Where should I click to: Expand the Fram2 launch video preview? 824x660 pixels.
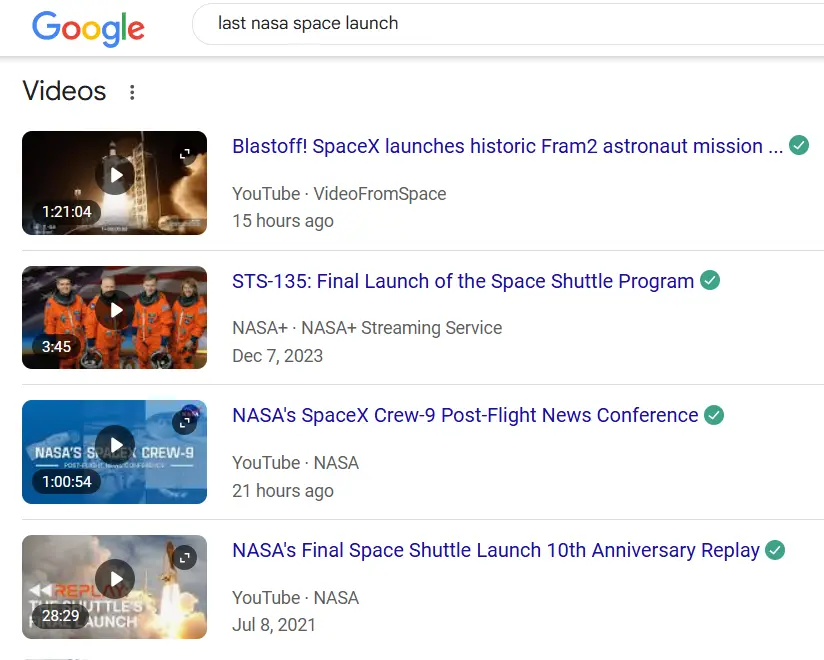coord(185,154)
